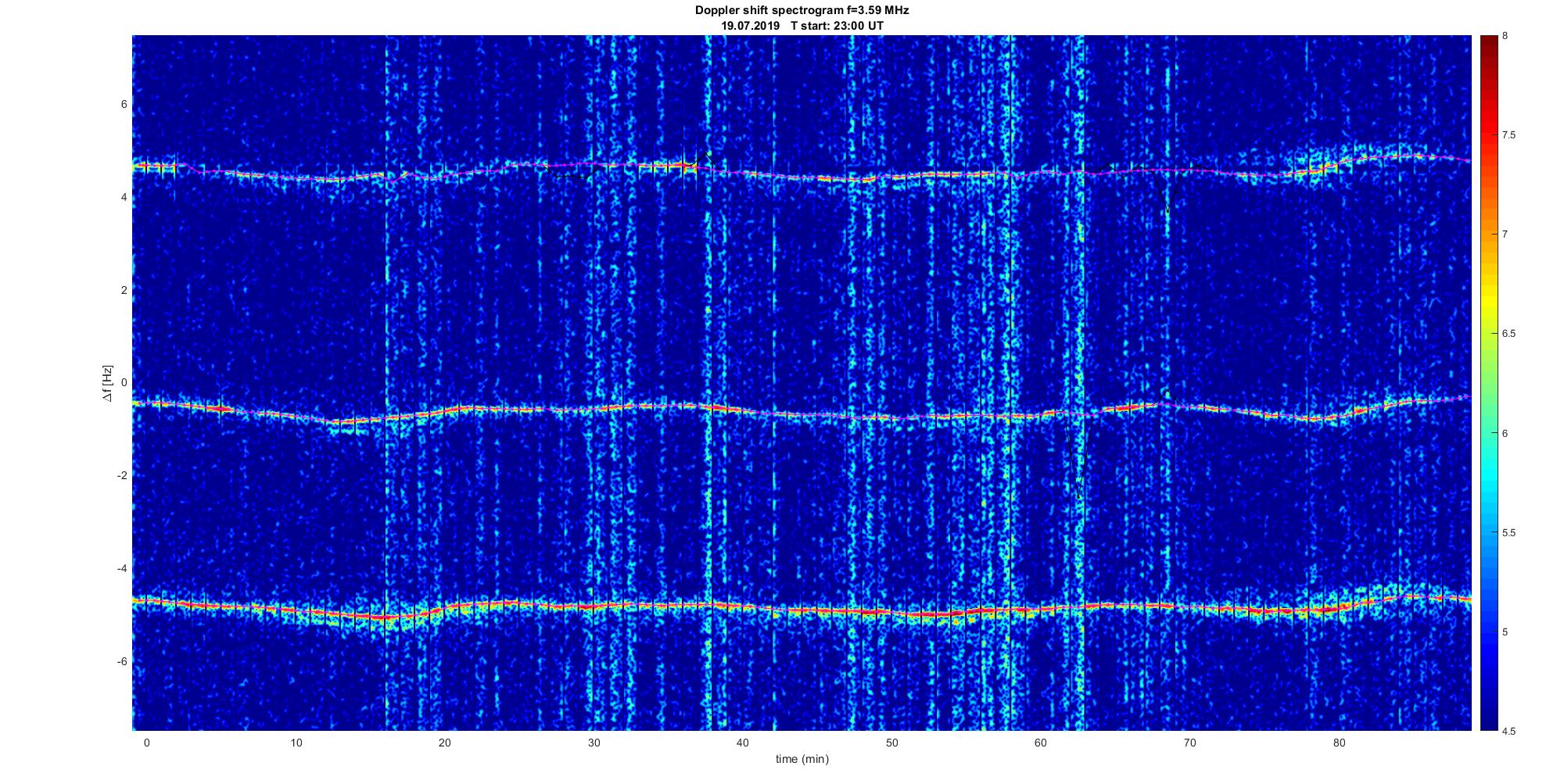Click x-axis tick label "60"

coord(1041,743)
